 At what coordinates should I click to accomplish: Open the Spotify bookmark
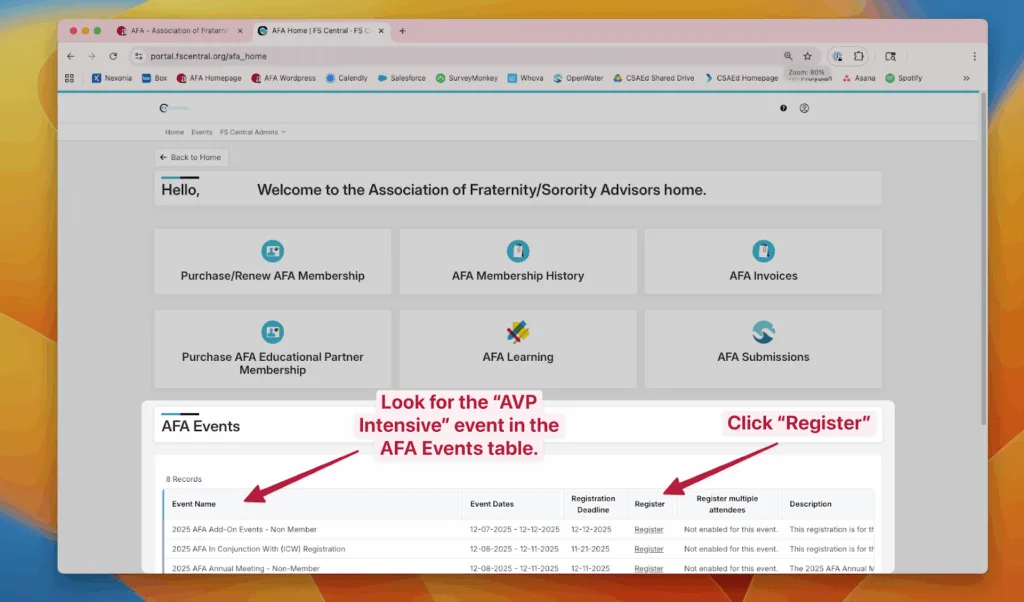pyautogui.click(x=904, y=78)
